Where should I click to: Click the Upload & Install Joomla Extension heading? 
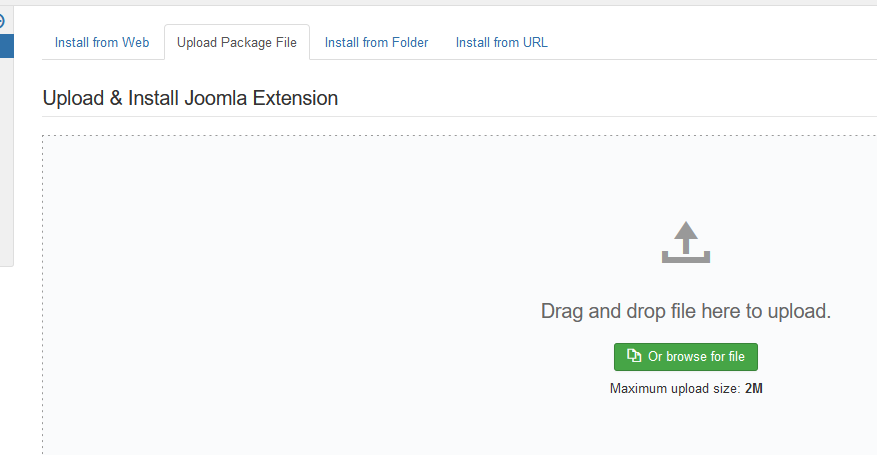190,99
